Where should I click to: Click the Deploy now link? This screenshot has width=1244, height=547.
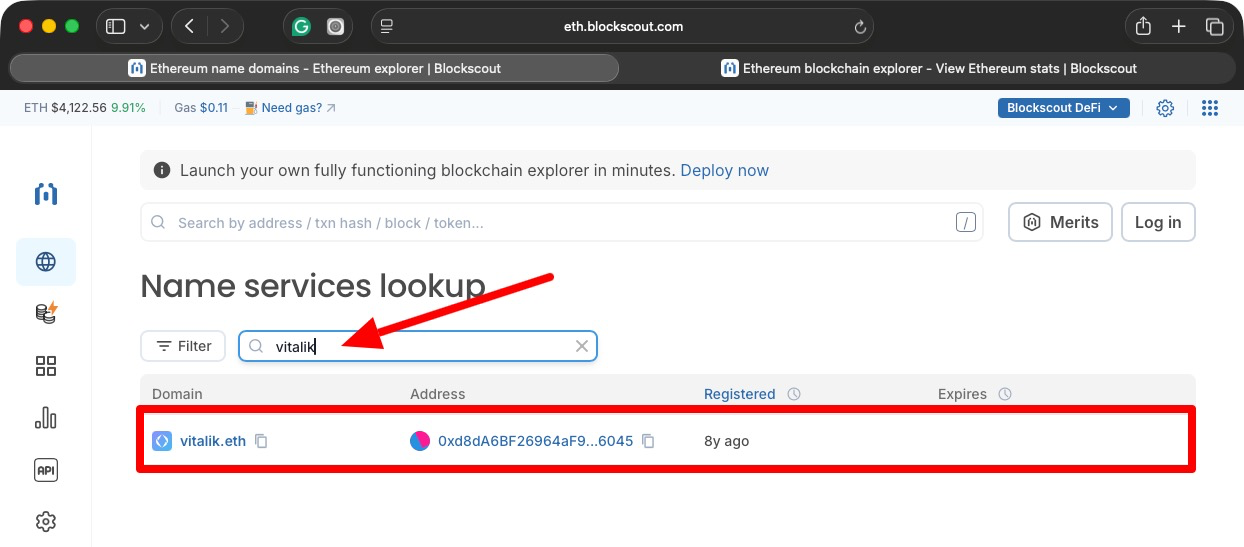724,171
